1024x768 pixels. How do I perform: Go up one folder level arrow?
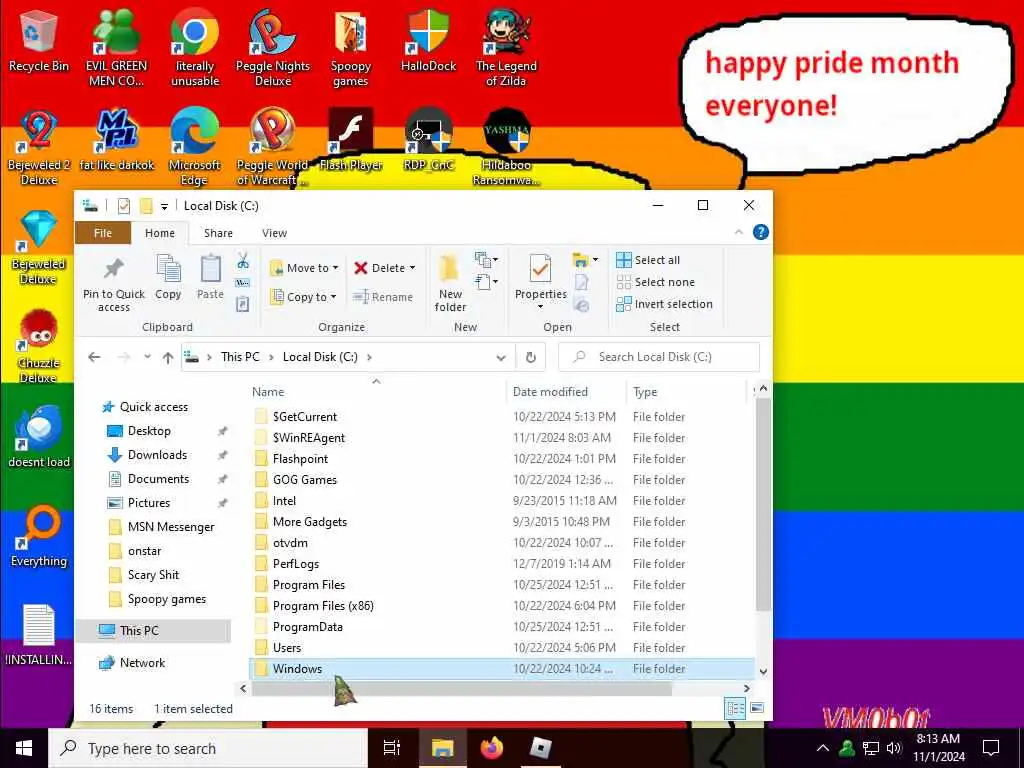click(168, 357)
